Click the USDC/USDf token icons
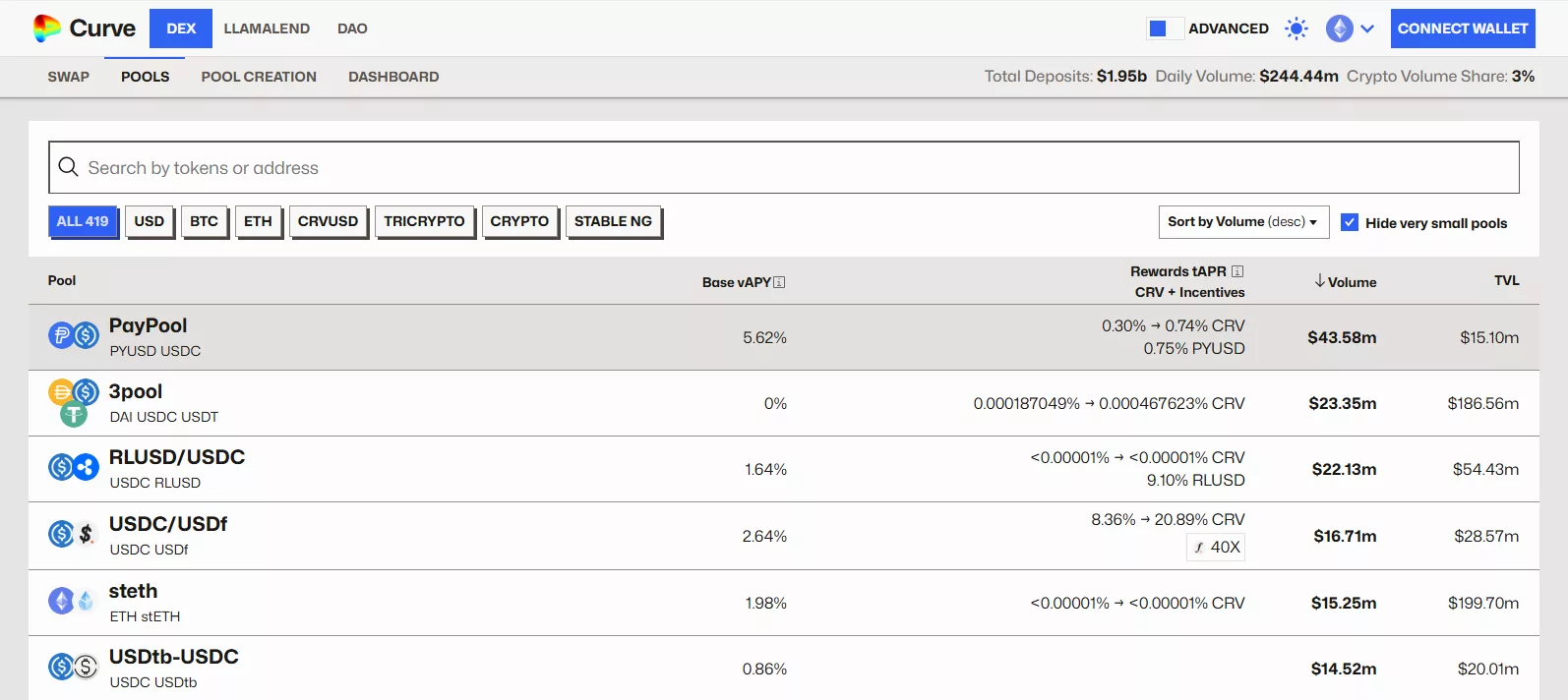Viewport: 1568px width, 700px height. pyautogui.click(x=74, y=534)
